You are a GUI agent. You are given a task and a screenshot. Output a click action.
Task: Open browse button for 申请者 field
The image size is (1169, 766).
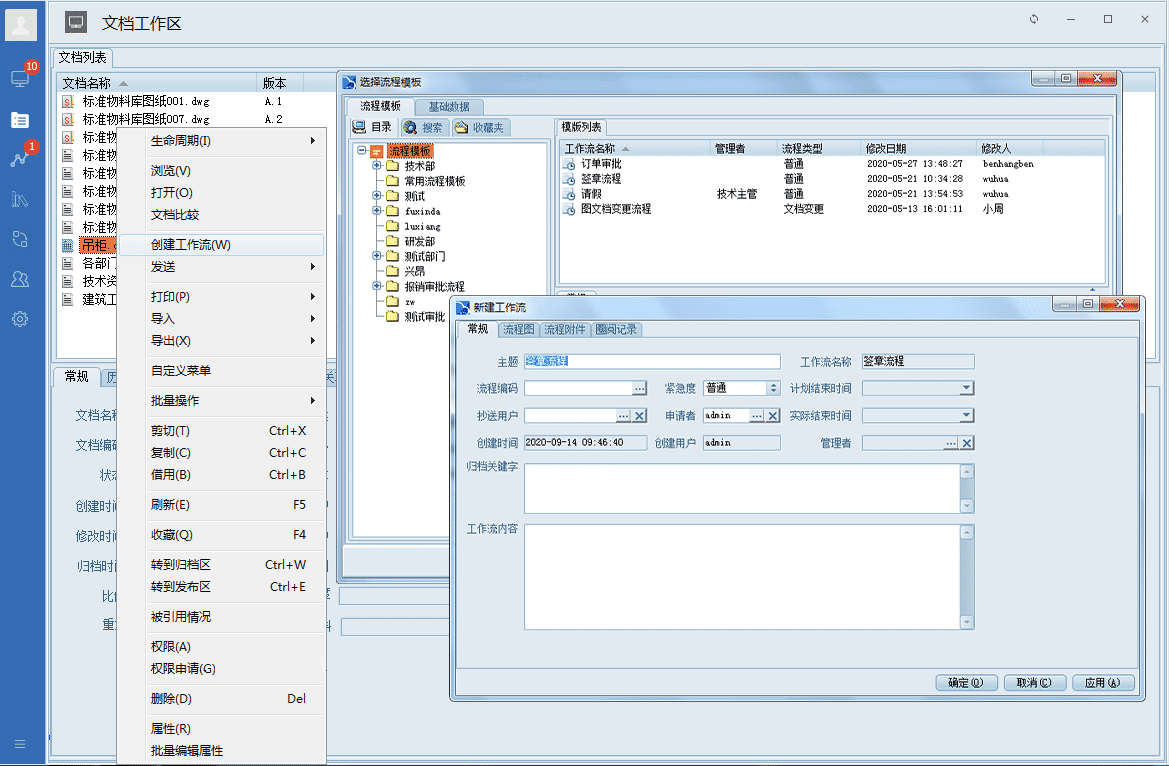coord(757,416)
